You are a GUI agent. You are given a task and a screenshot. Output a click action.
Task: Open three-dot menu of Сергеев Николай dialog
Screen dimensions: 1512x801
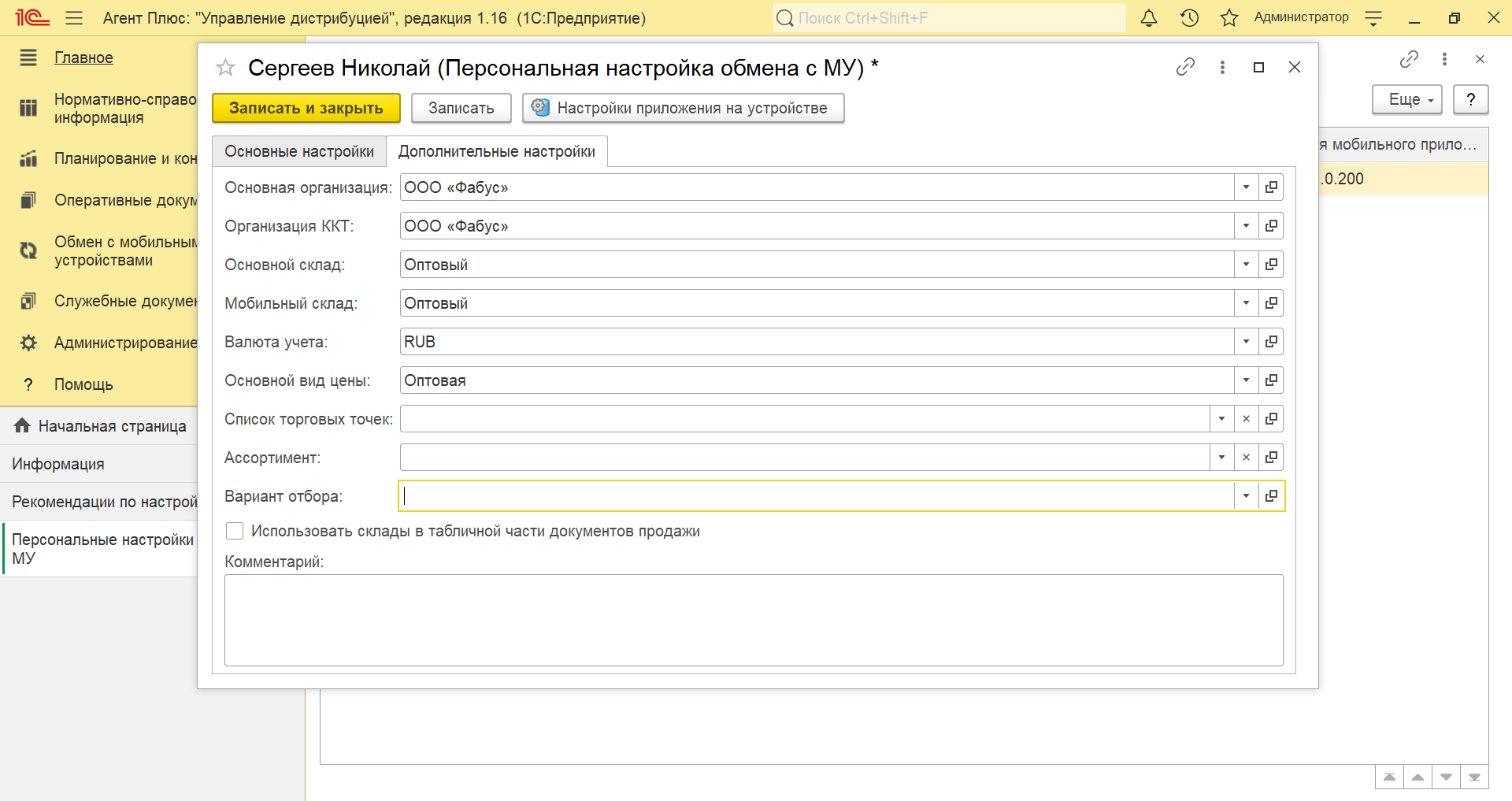pyautogui.click(x=1222, y=68)
